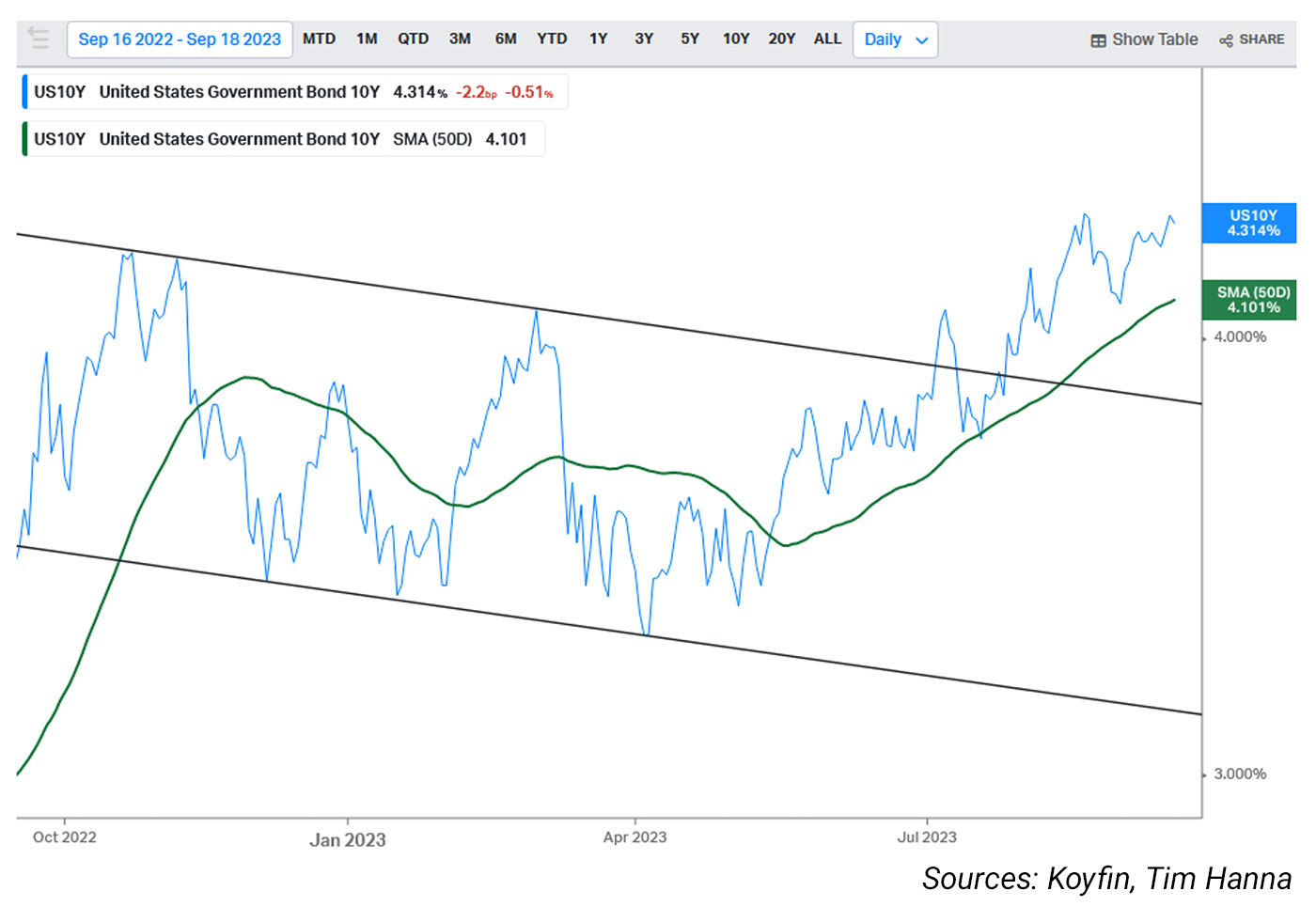This screenshot has height=922, width=1316.
Task: Open the date range Sep 16 2022 picker
Action: coord(180,39)
